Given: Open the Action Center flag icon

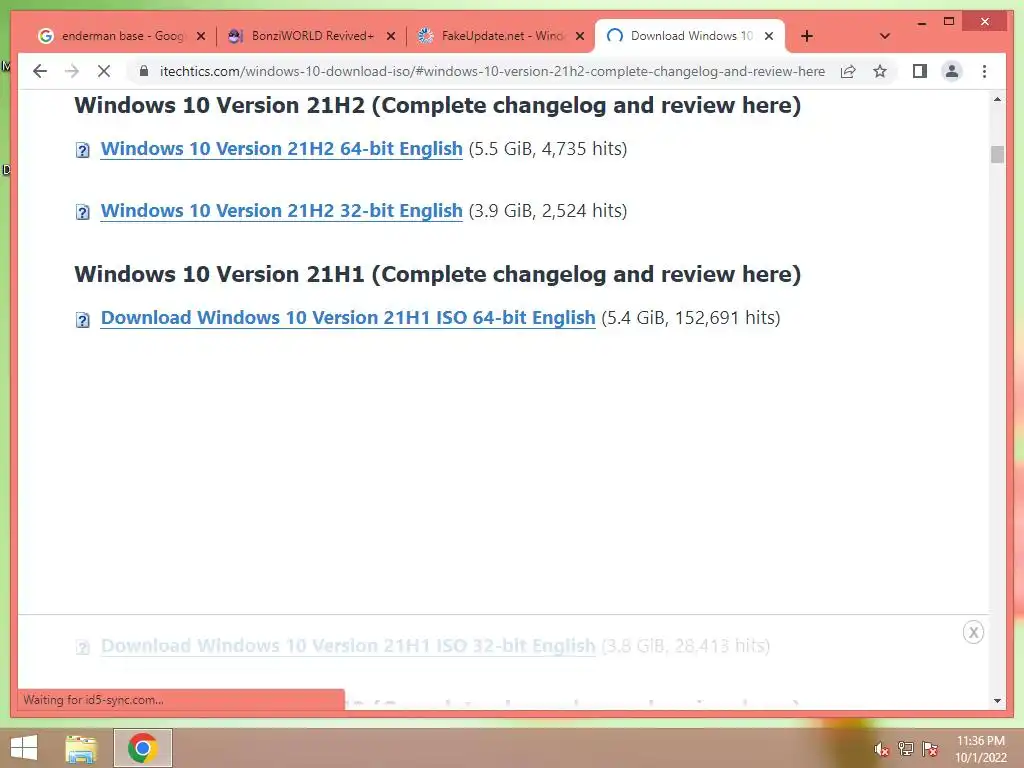Looking at the screenshot, I should click(930, 748).
